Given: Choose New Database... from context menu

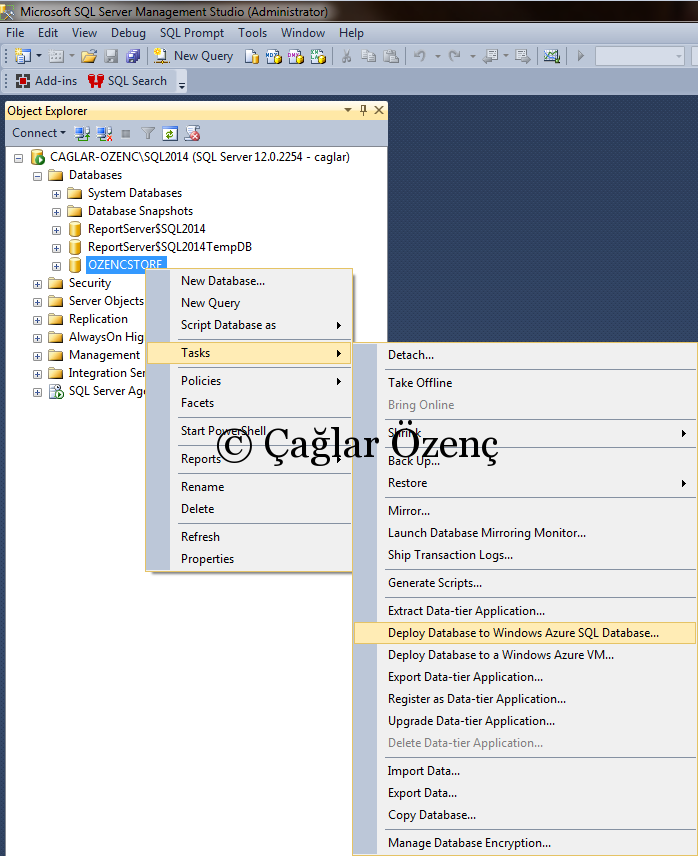Looking at the screenshot, I should (250, 281).
